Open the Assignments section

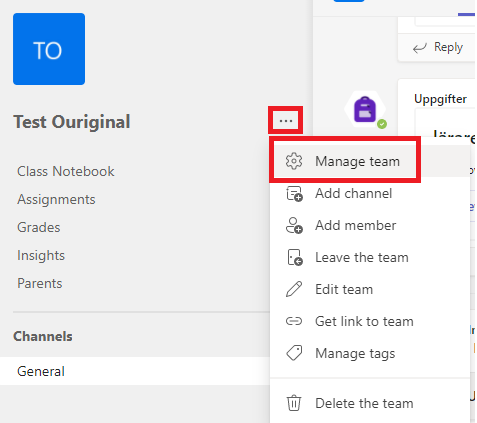pyautogui.click(x=56, y=199)
